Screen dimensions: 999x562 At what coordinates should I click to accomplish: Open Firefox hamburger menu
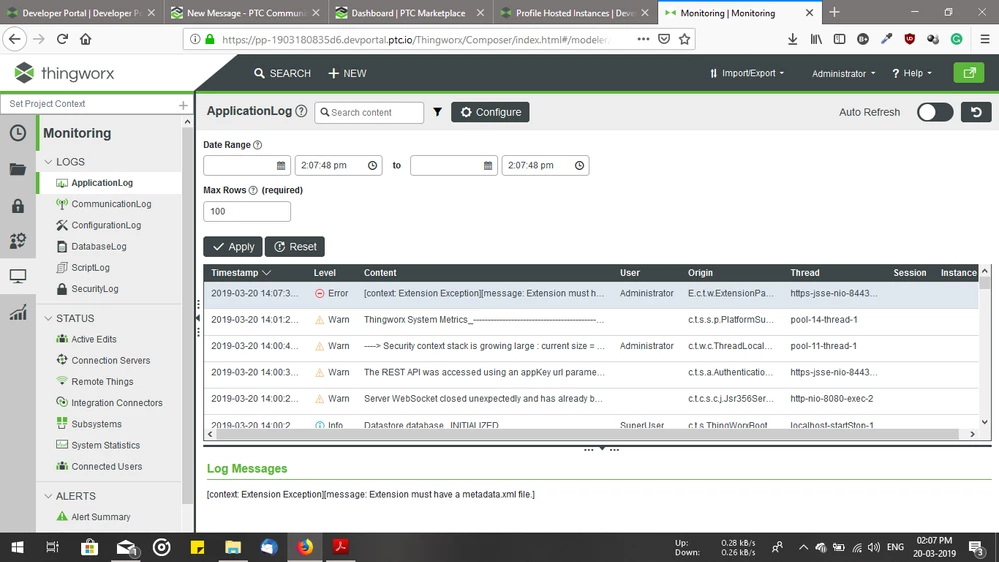pyautogui.click(x=984, y=40)
